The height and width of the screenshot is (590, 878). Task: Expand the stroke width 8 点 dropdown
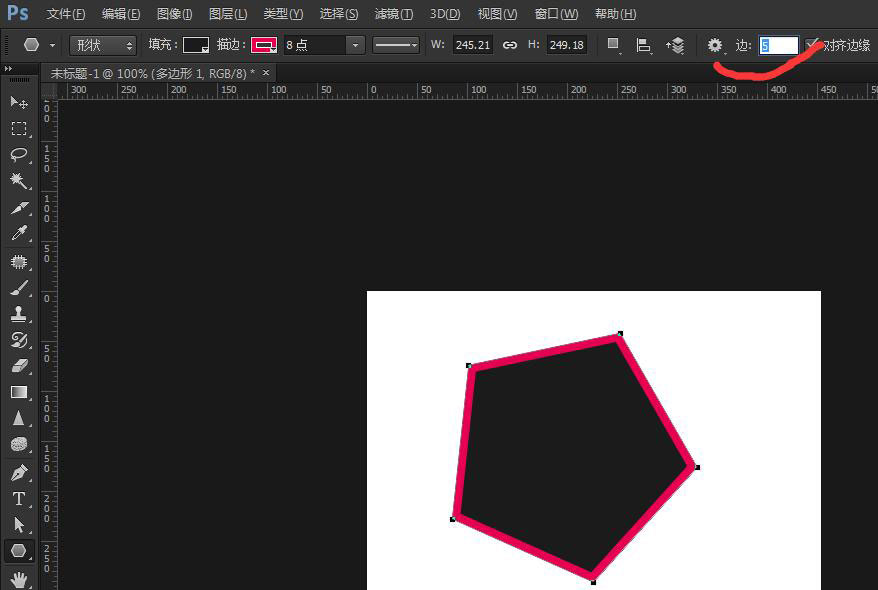click(355, 45)
